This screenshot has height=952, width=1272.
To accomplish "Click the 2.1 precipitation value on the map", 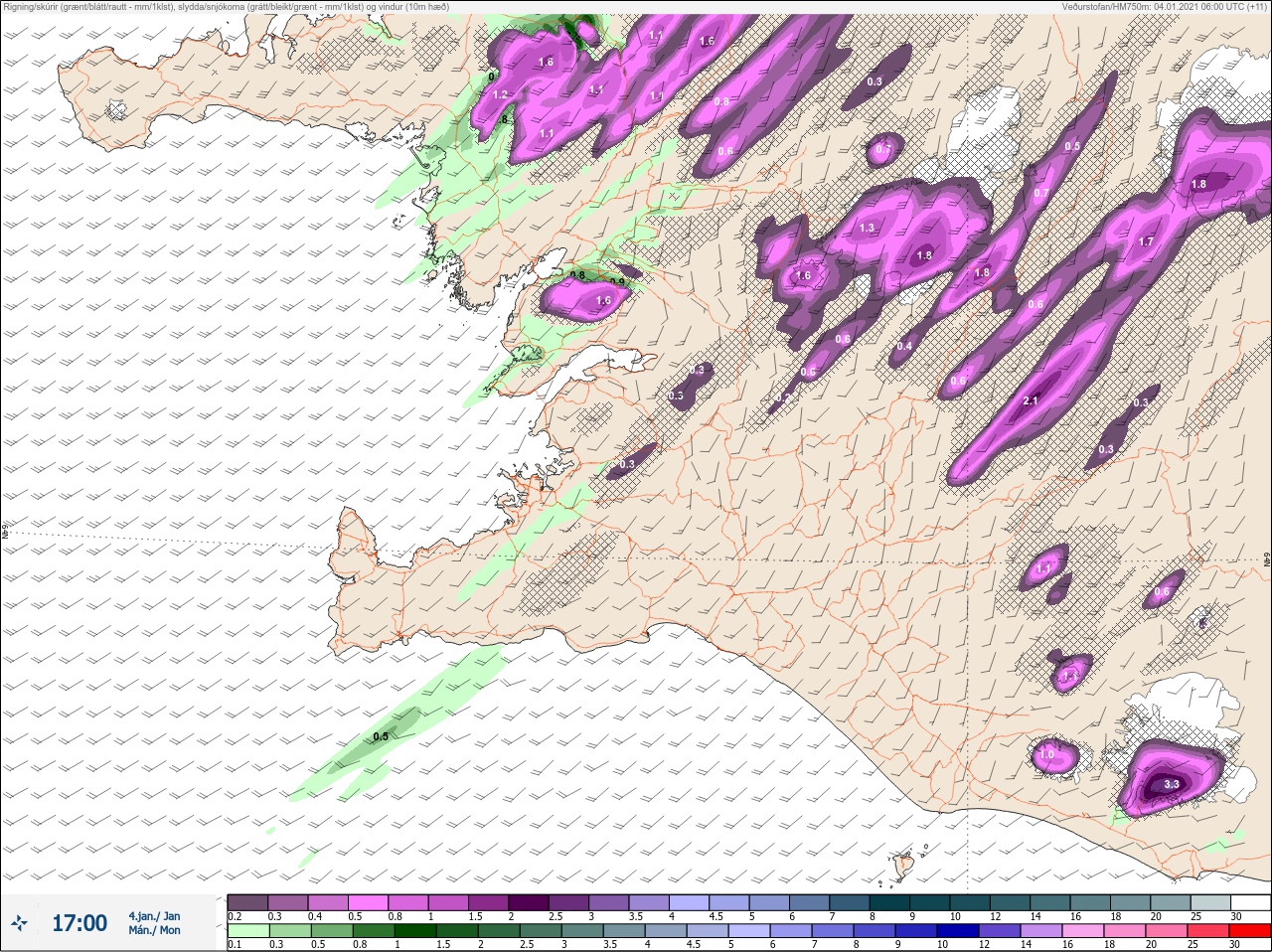I will (1031, 400).
